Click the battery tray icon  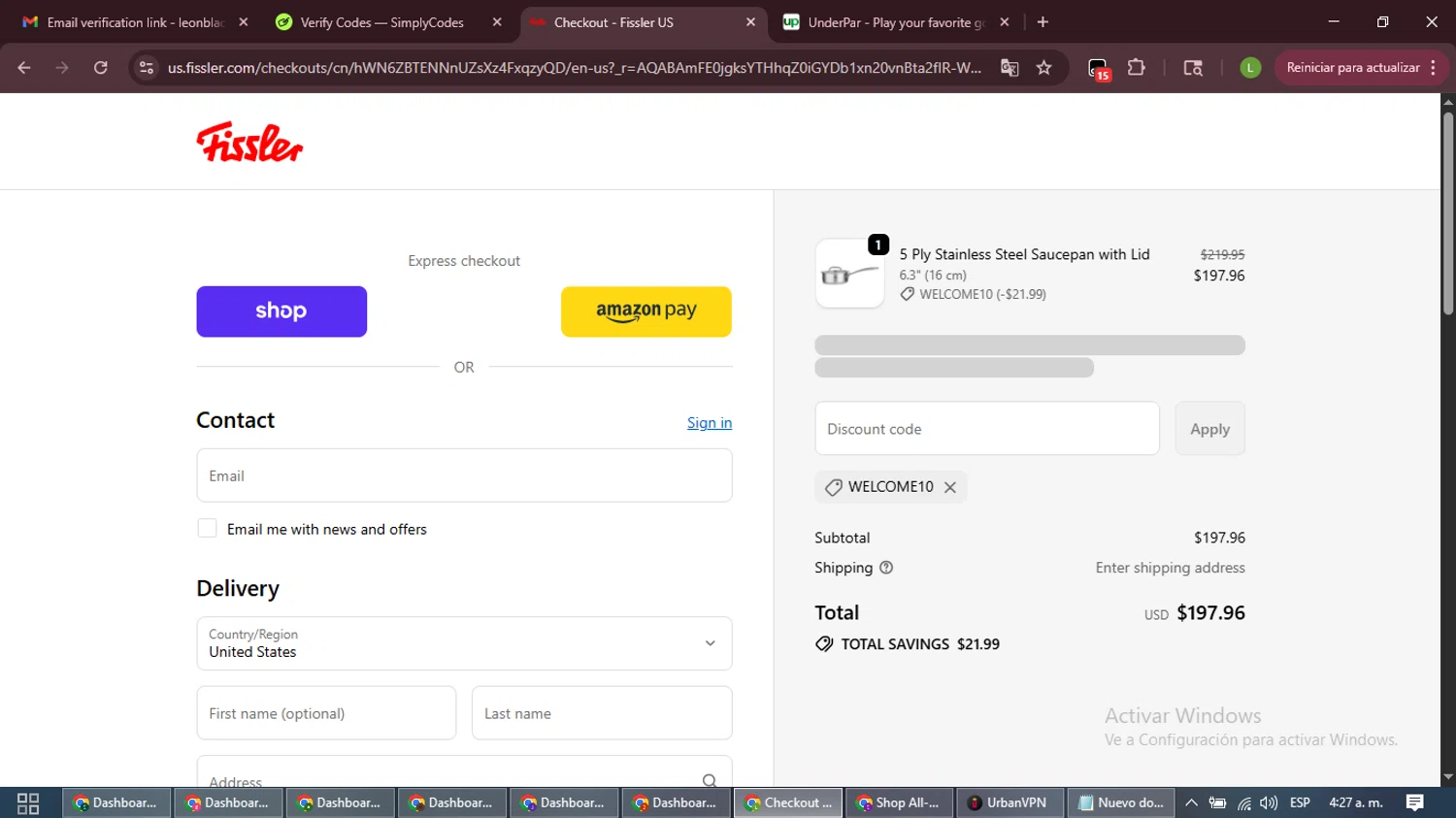pos(1217,803)
